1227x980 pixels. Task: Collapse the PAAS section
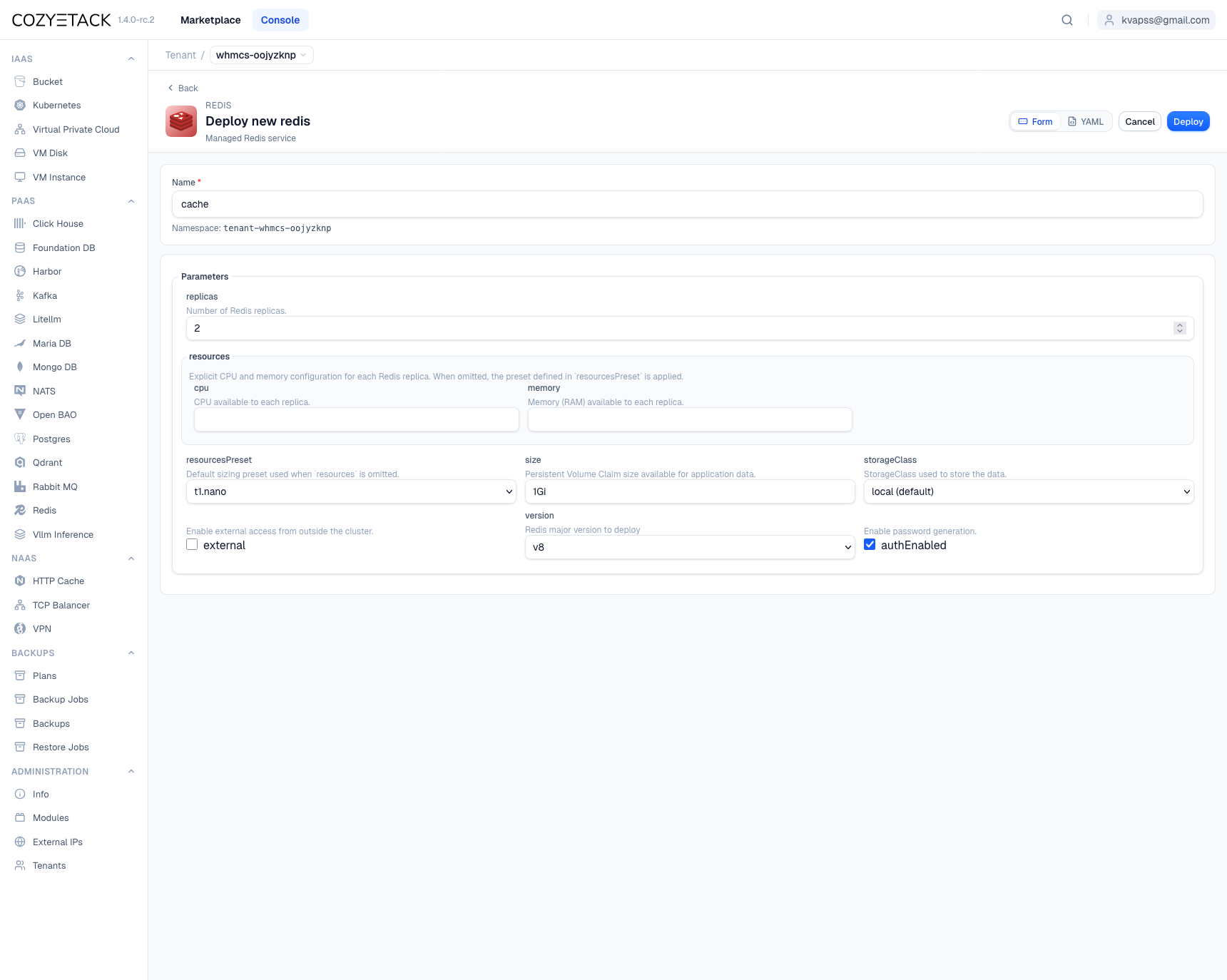(x=131, y=201)
